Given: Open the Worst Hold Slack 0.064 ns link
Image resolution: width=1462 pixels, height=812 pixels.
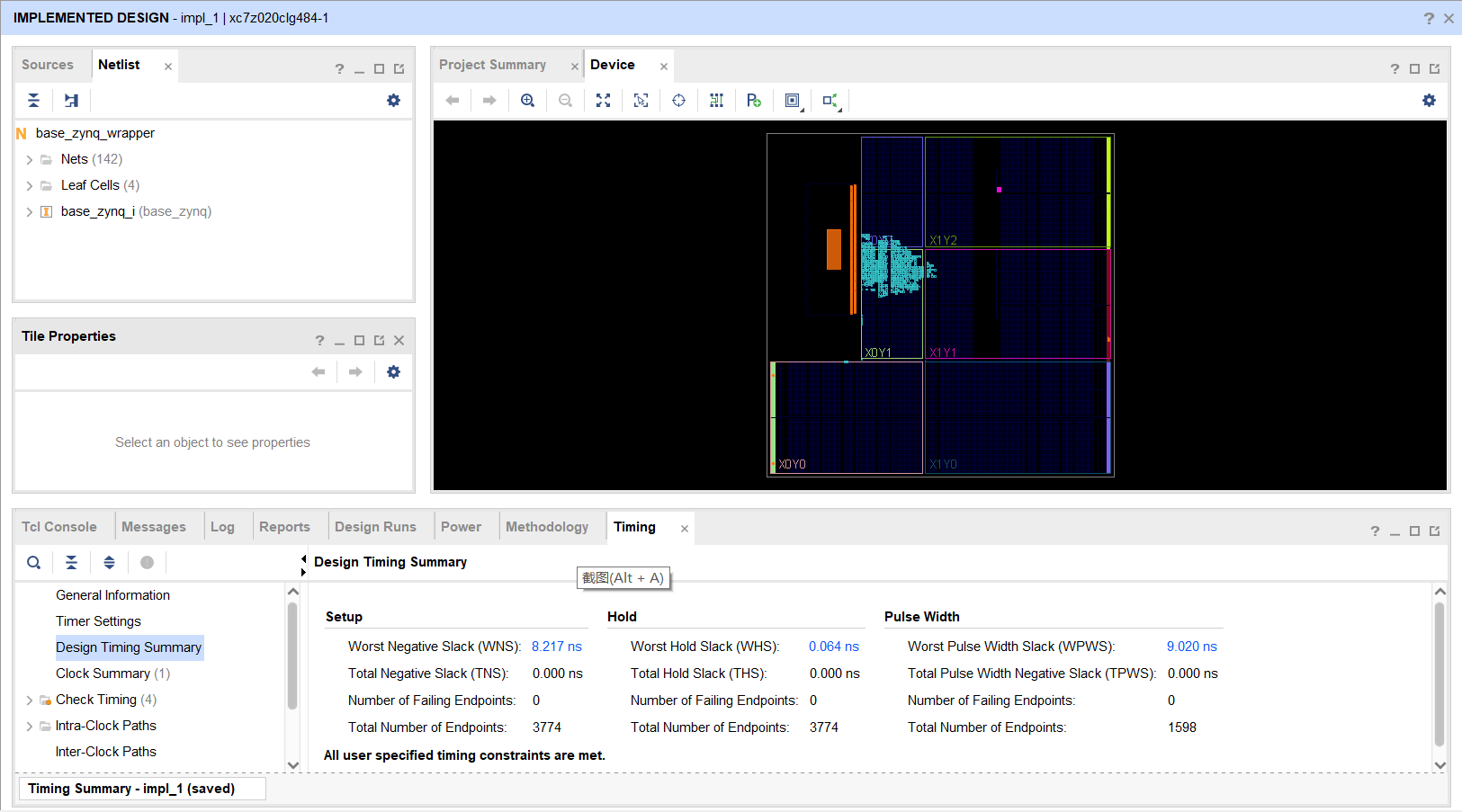Looking at the screenshot, I should pos(833,646).
